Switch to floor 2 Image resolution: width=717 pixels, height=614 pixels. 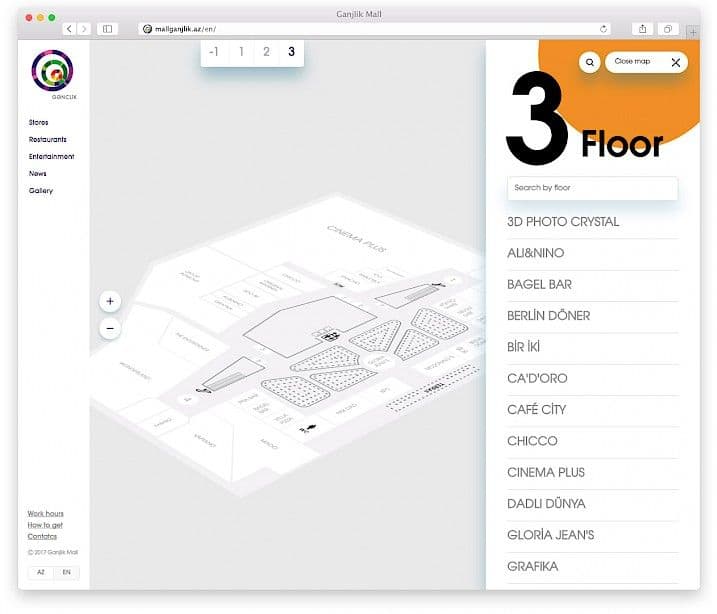266,52
